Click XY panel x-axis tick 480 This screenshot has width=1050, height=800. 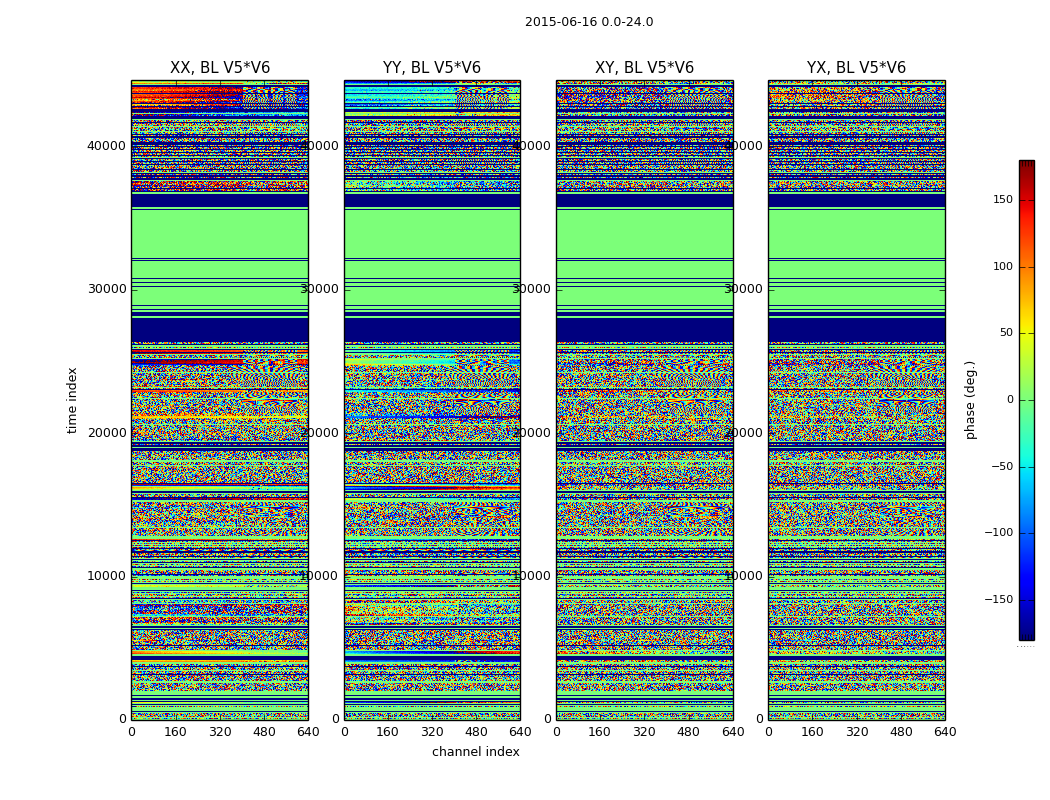688,732
